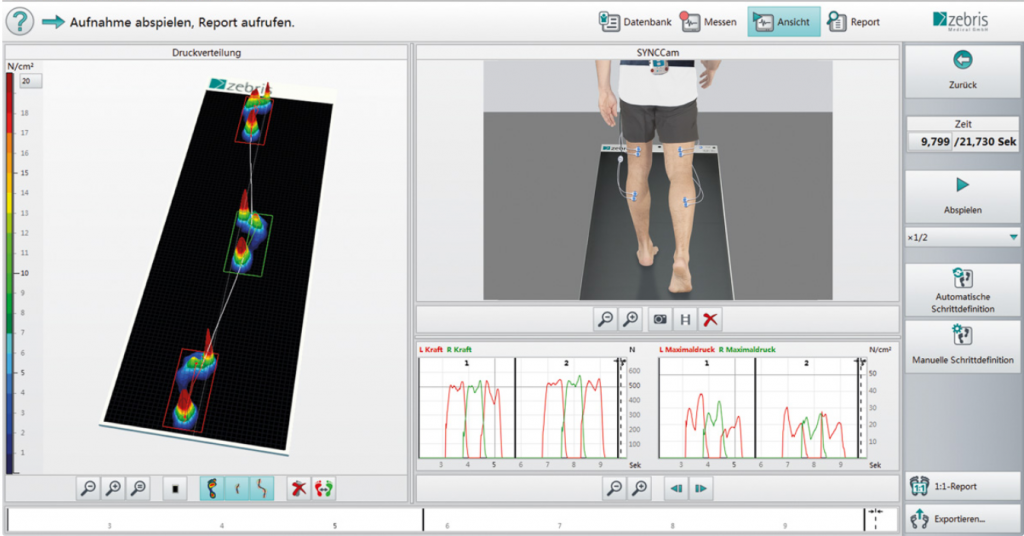The width and height of the screenshot is (1024, 536).
Task: Click the SYNCCam panel title
Action: [x=658, y=52]
